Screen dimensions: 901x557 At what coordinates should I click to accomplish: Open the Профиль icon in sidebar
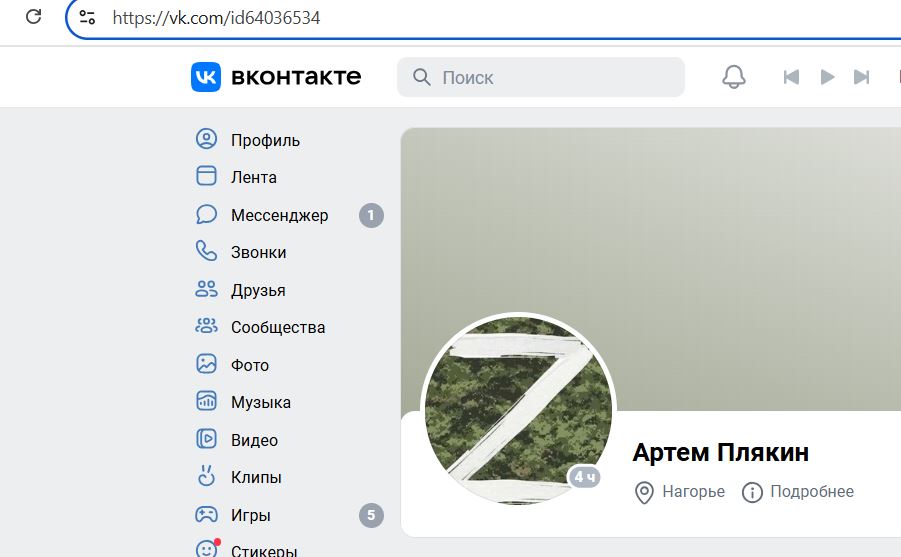click(x=206, y=139)
